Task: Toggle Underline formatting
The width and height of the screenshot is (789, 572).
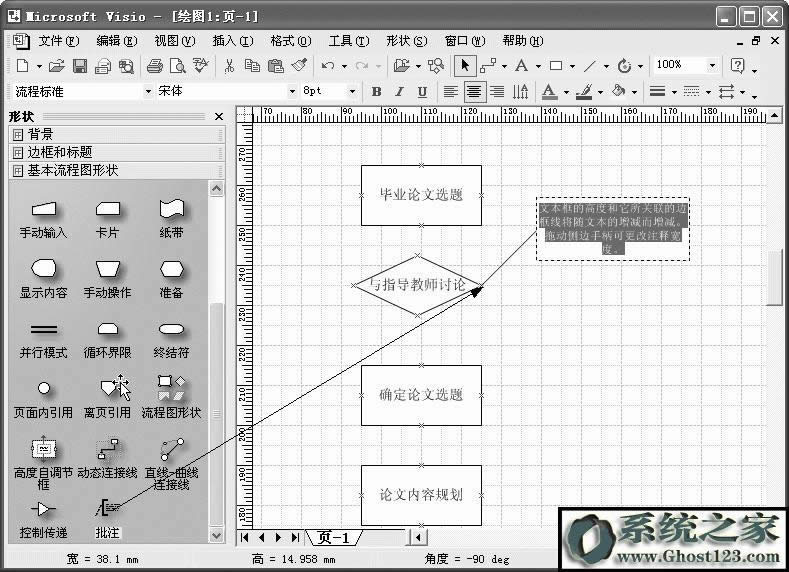Action: pos(422,92)
